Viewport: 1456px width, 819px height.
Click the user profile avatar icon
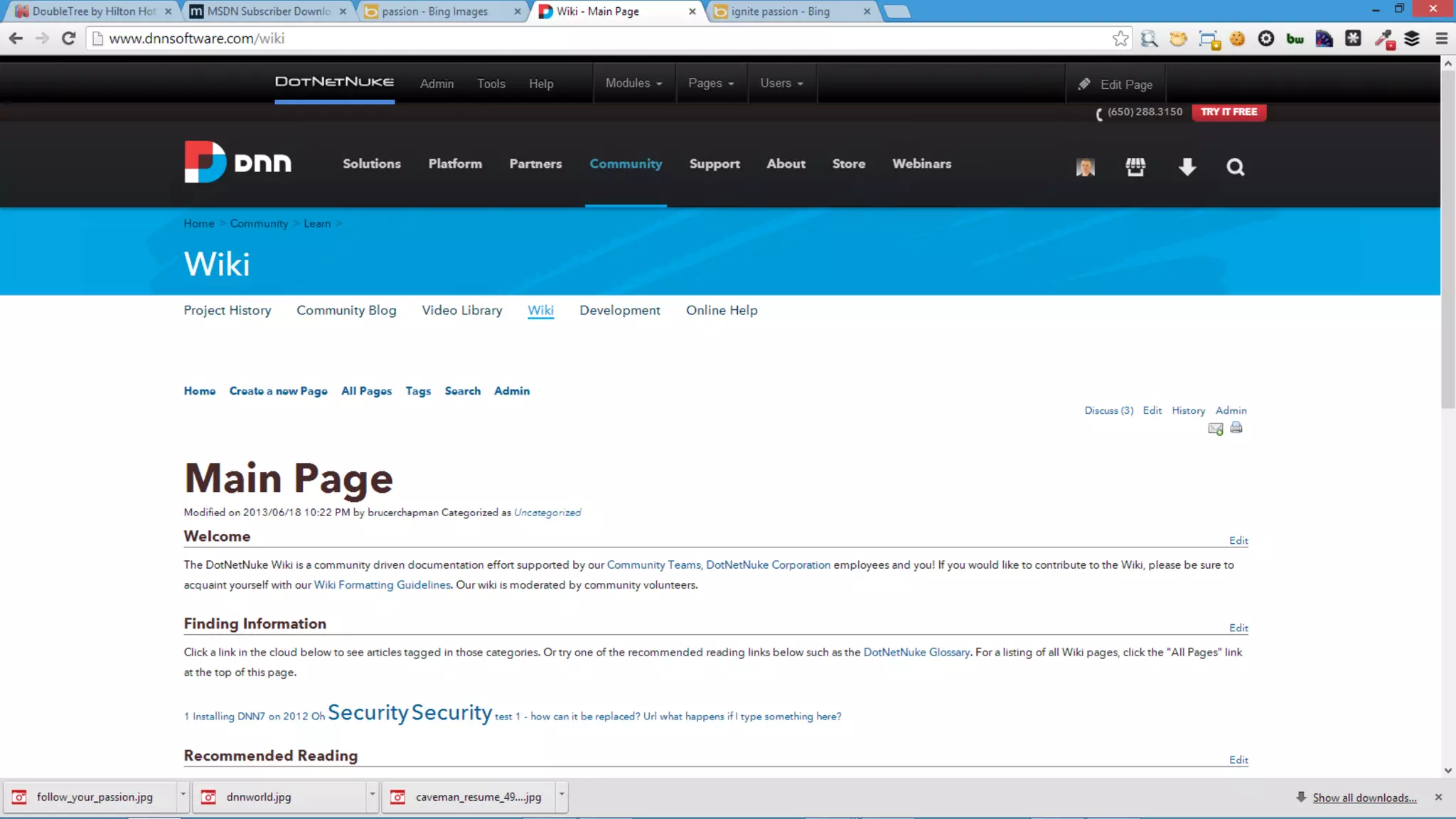coord(1085,167)
